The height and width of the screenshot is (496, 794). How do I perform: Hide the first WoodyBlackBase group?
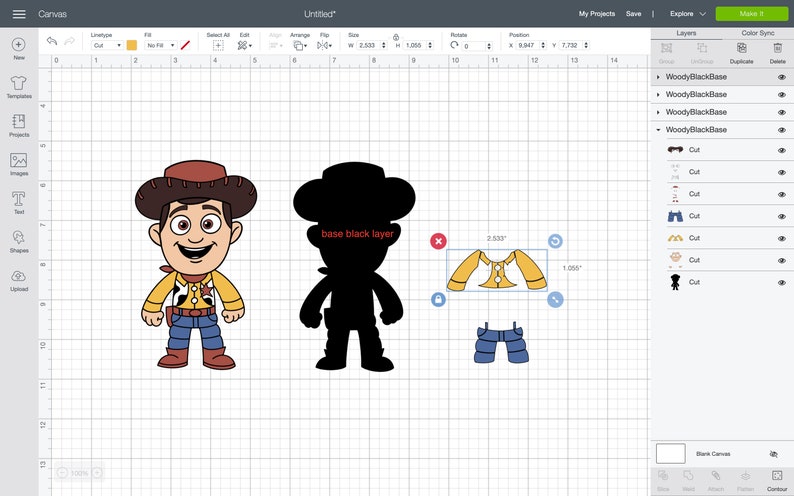coord(781,77)
